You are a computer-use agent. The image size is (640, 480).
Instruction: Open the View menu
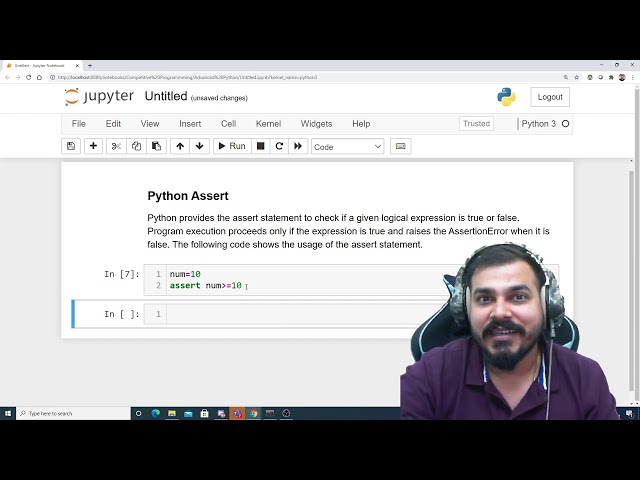click(x=150, y=124)
